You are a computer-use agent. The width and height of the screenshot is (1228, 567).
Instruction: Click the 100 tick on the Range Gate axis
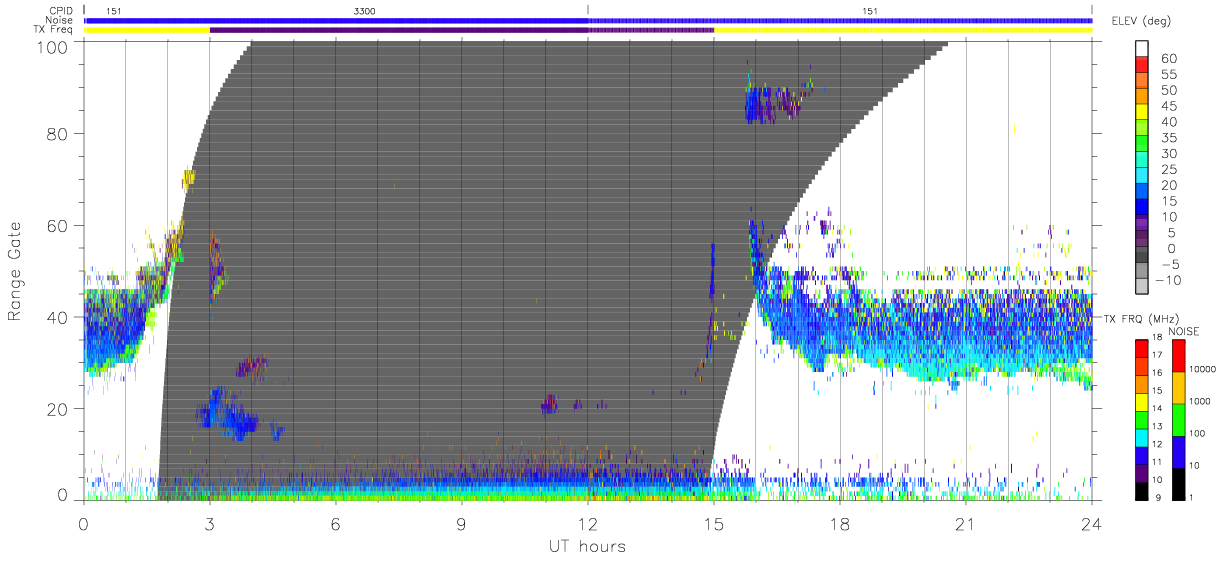51,46
